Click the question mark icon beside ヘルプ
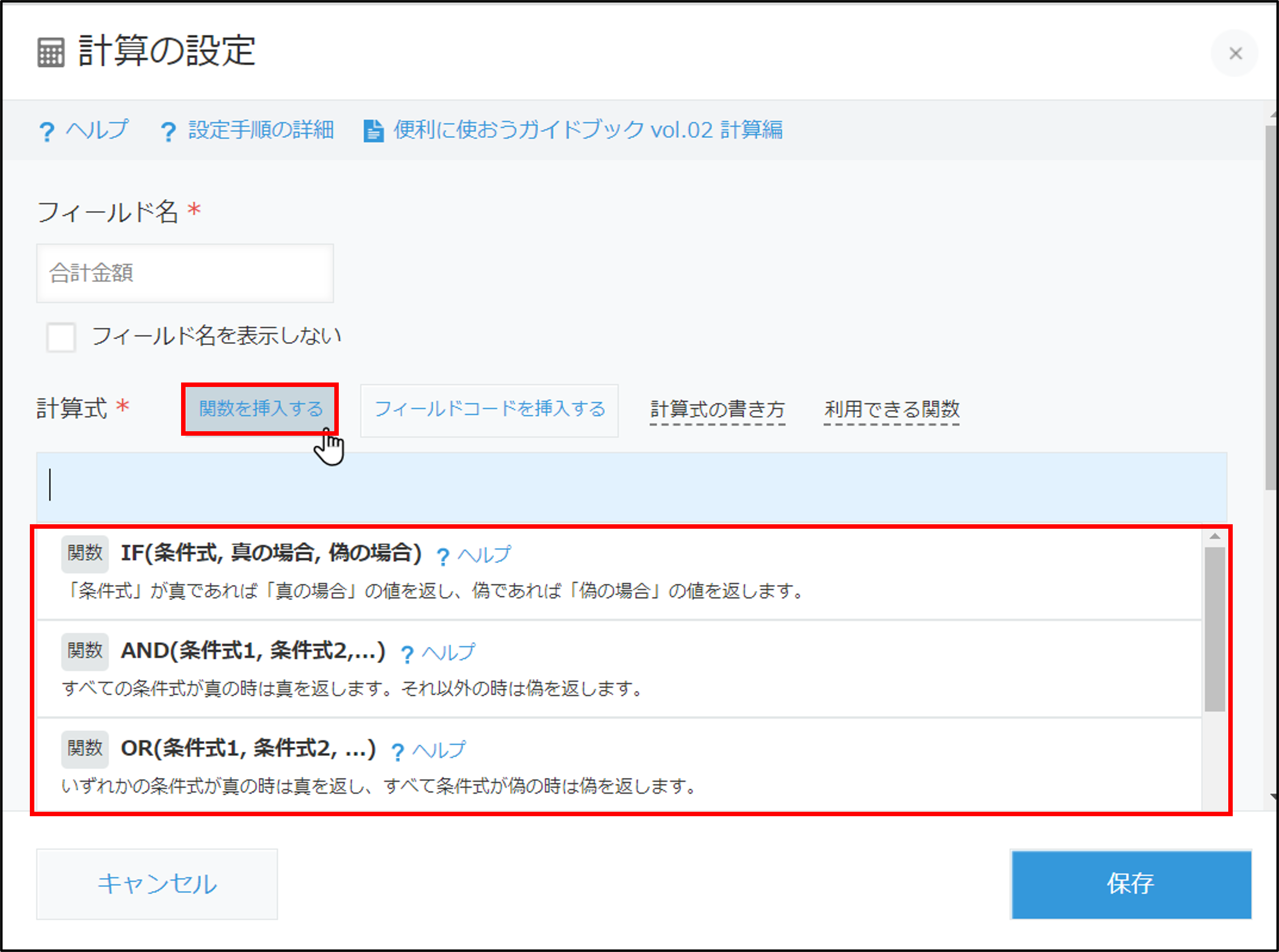Viewport: 1279px width, 952px height. pos(47,130)
